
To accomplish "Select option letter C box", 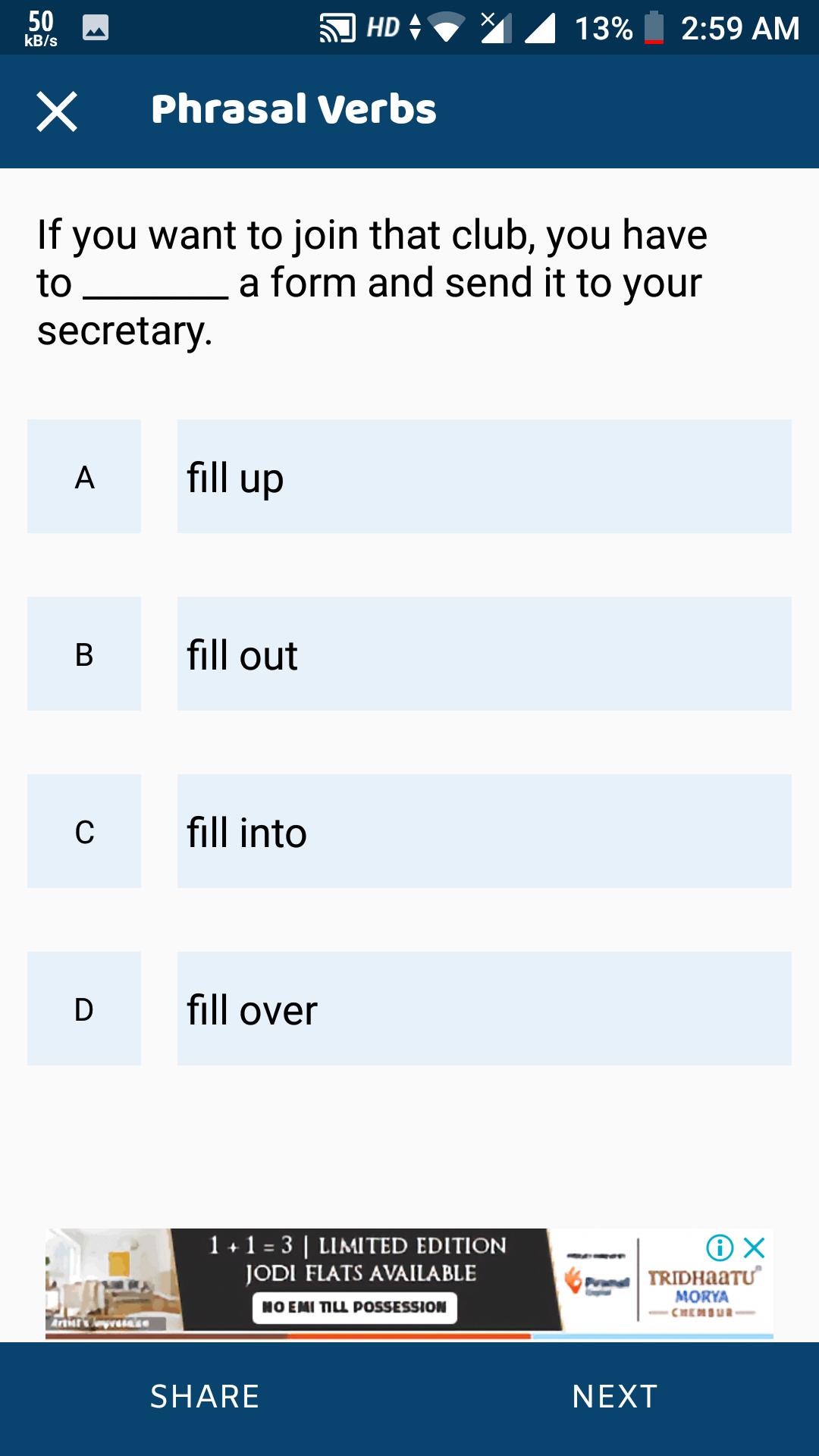I will 84,831.
